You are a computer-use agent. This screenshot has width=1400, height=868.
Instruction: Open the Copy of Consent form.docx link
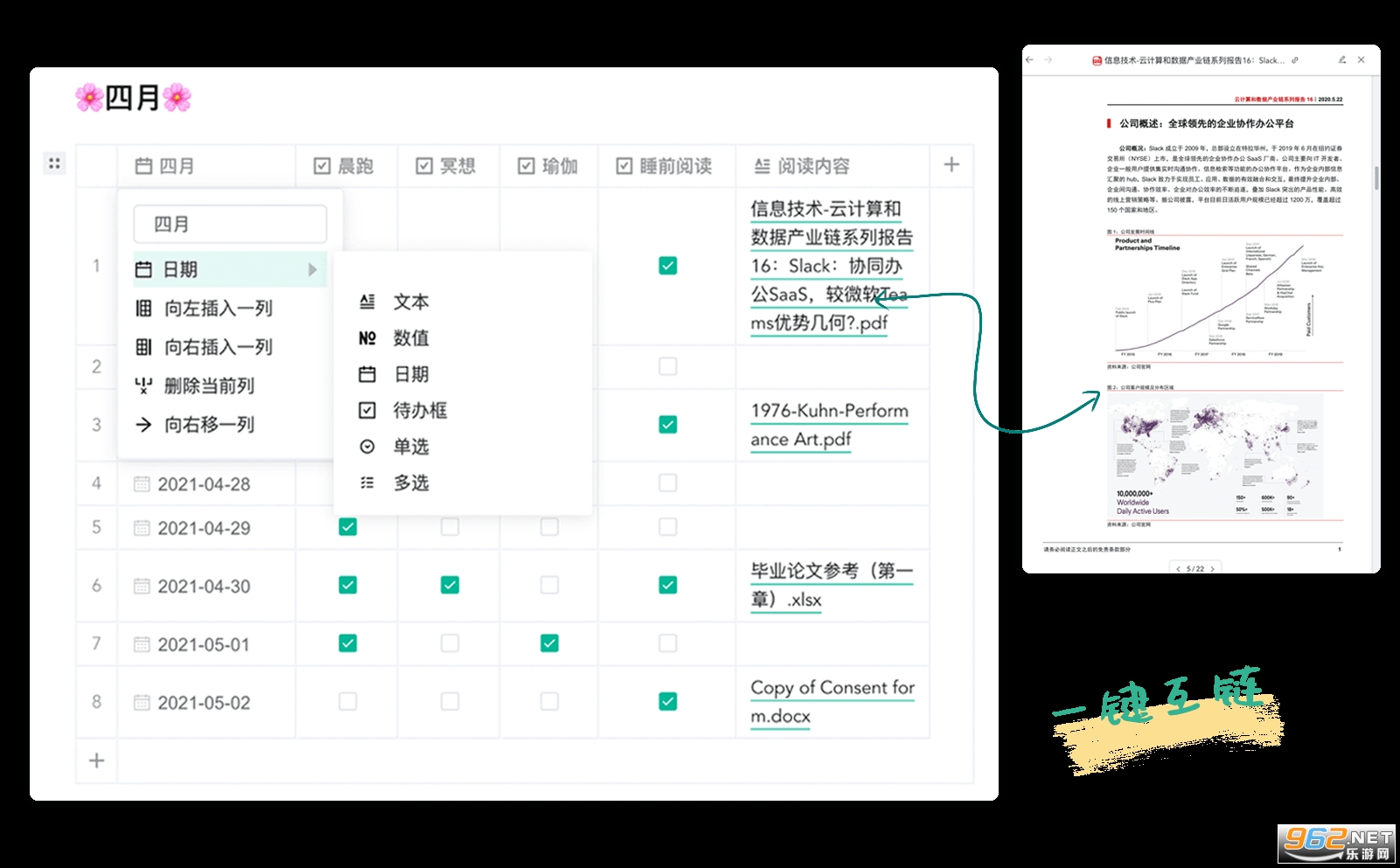(832, 701)
